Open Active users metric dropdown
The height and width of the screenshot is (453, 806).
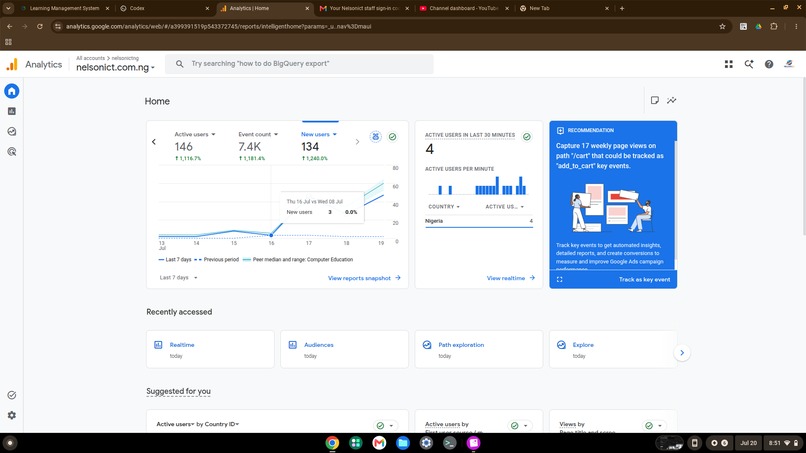pyautogui.click(x=195, y=134)
